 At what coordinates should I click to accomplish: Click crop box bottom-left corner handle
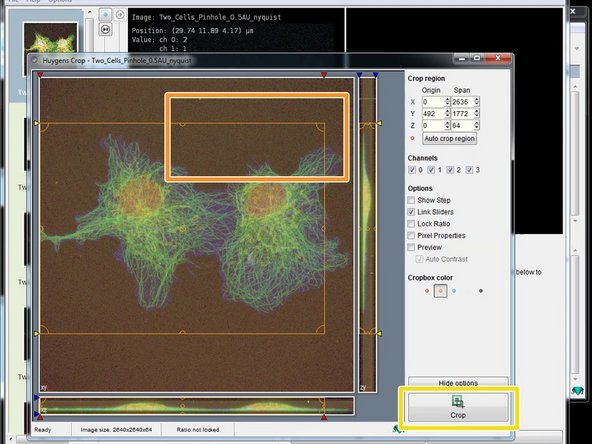click(x=44, y=329)
